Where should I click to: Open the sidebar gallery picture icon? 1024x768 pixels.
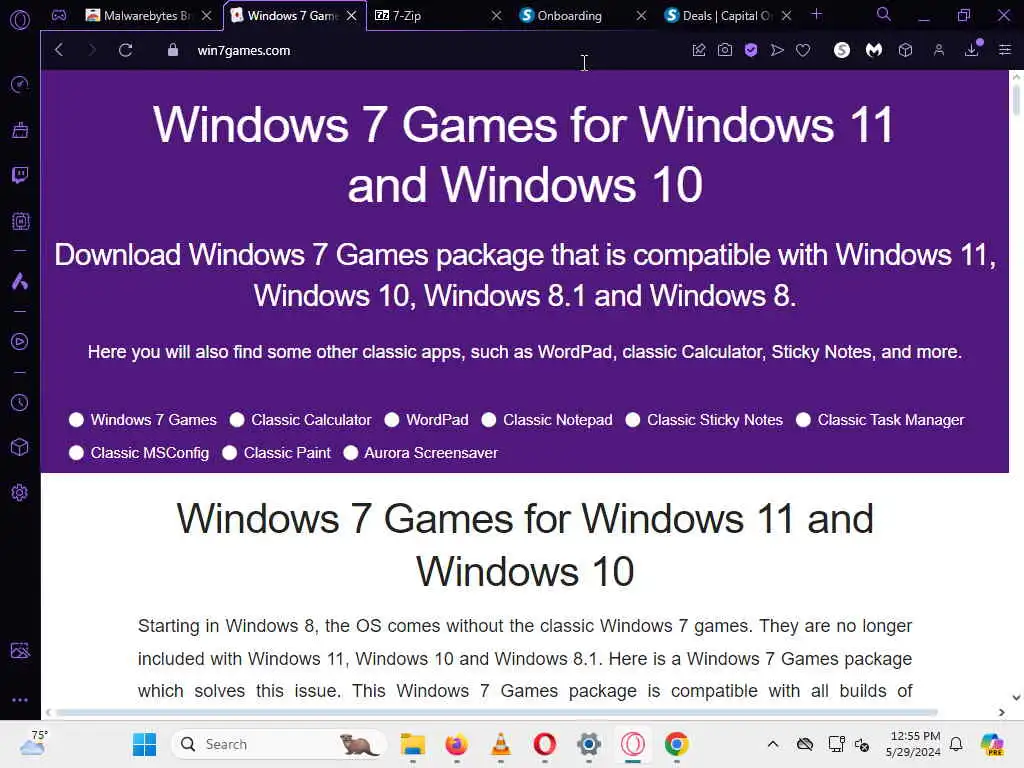20,650
